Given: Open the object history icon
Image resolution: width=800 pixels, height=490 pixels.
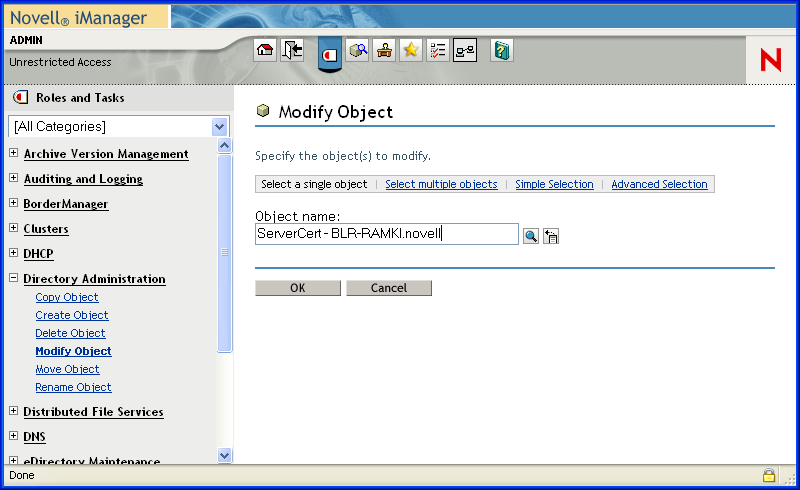Looking at the screenshot, I should 551,236.
